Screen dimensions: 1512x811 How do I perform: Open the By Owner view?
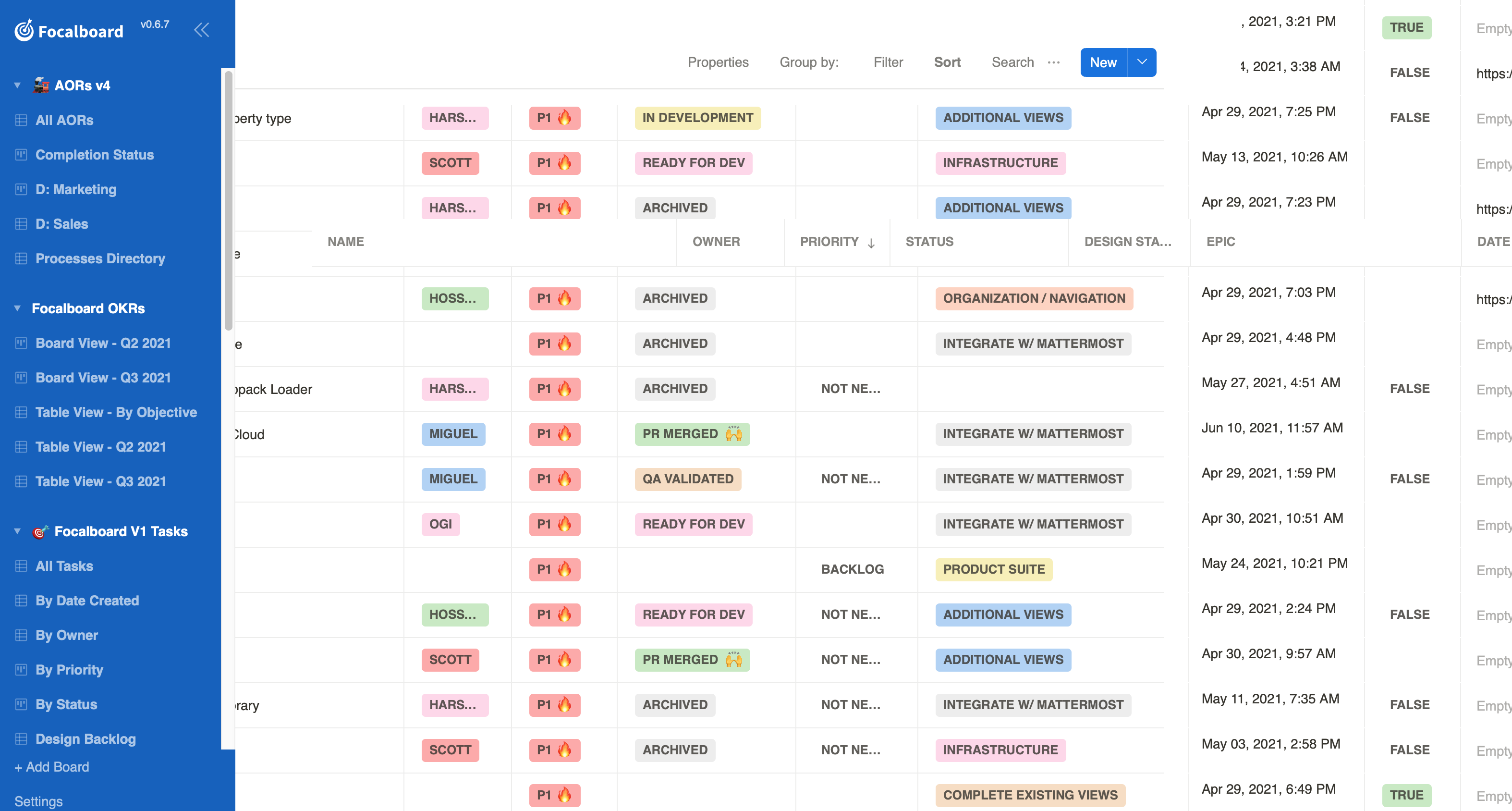pyautogui.click(x=66, y=636)
